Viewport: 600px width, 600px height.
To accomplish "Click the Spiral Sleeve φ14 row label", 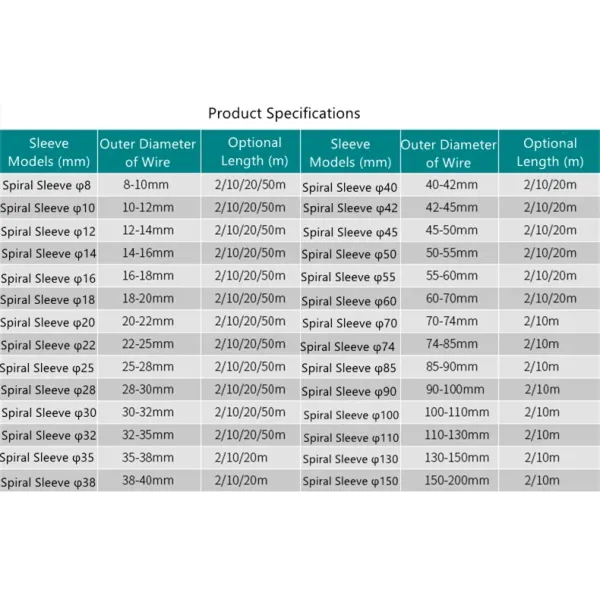I will pos(49,253).
